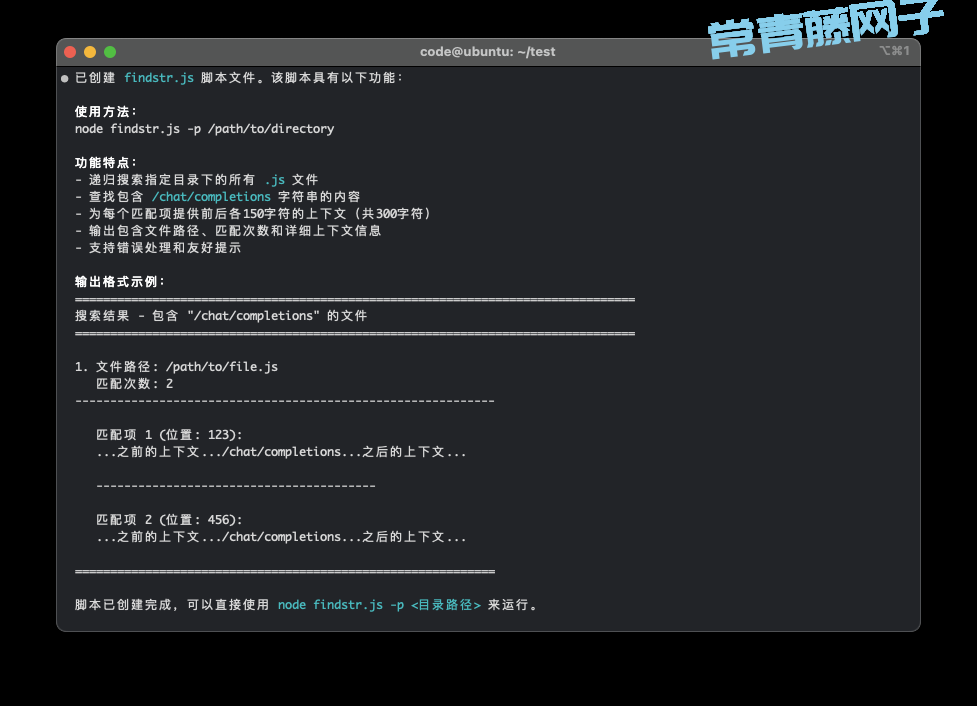Click the 匹配项 2 (位置: 456) line
The image size is (977, 706).
169,520
